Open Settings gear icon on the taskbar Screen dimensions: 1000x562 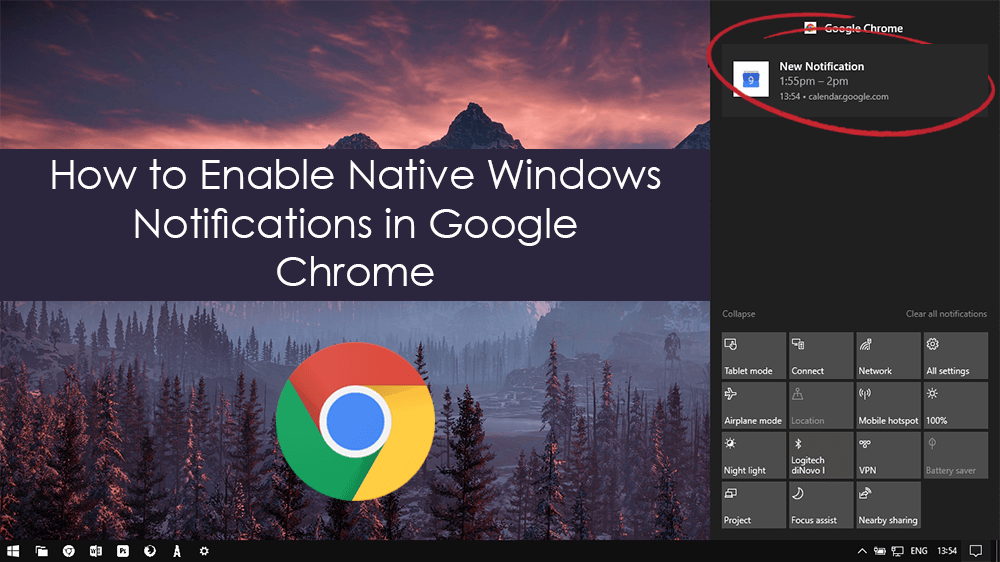[x=204, y=551]
